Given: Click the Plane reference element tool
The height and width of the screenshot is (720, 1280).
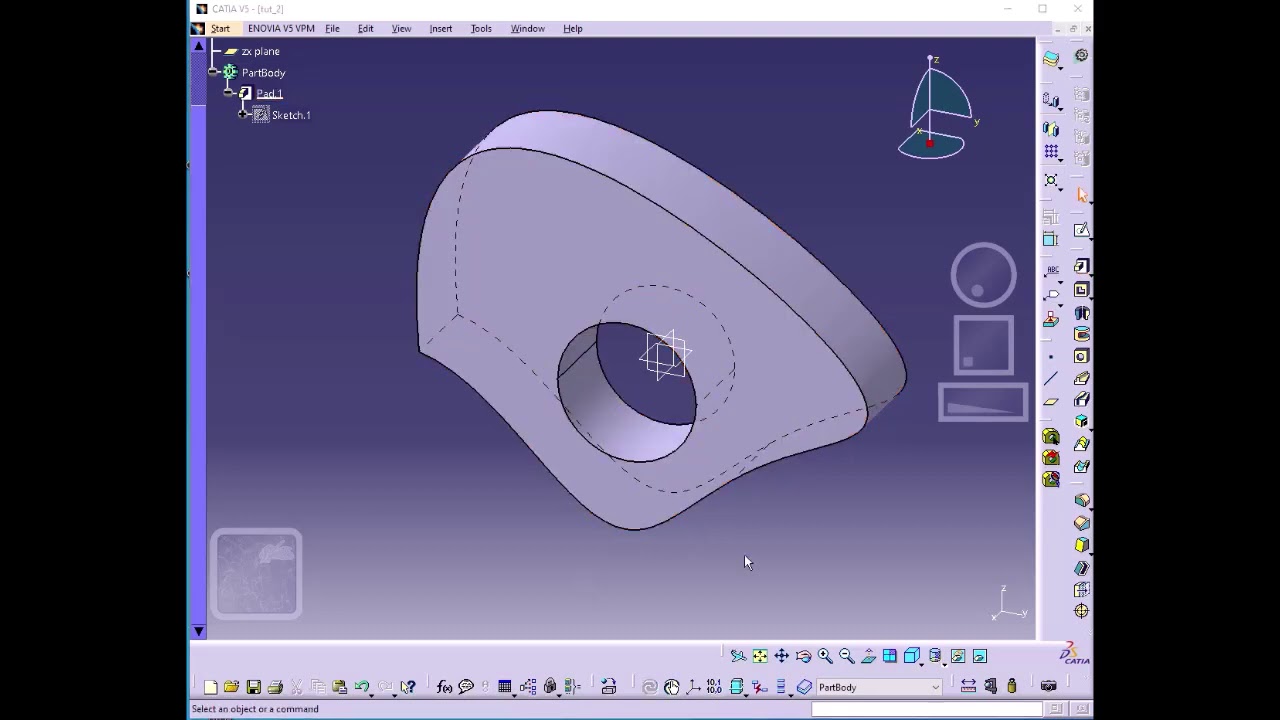Looking at the screenshot, I should click(x=1050, y=402).
